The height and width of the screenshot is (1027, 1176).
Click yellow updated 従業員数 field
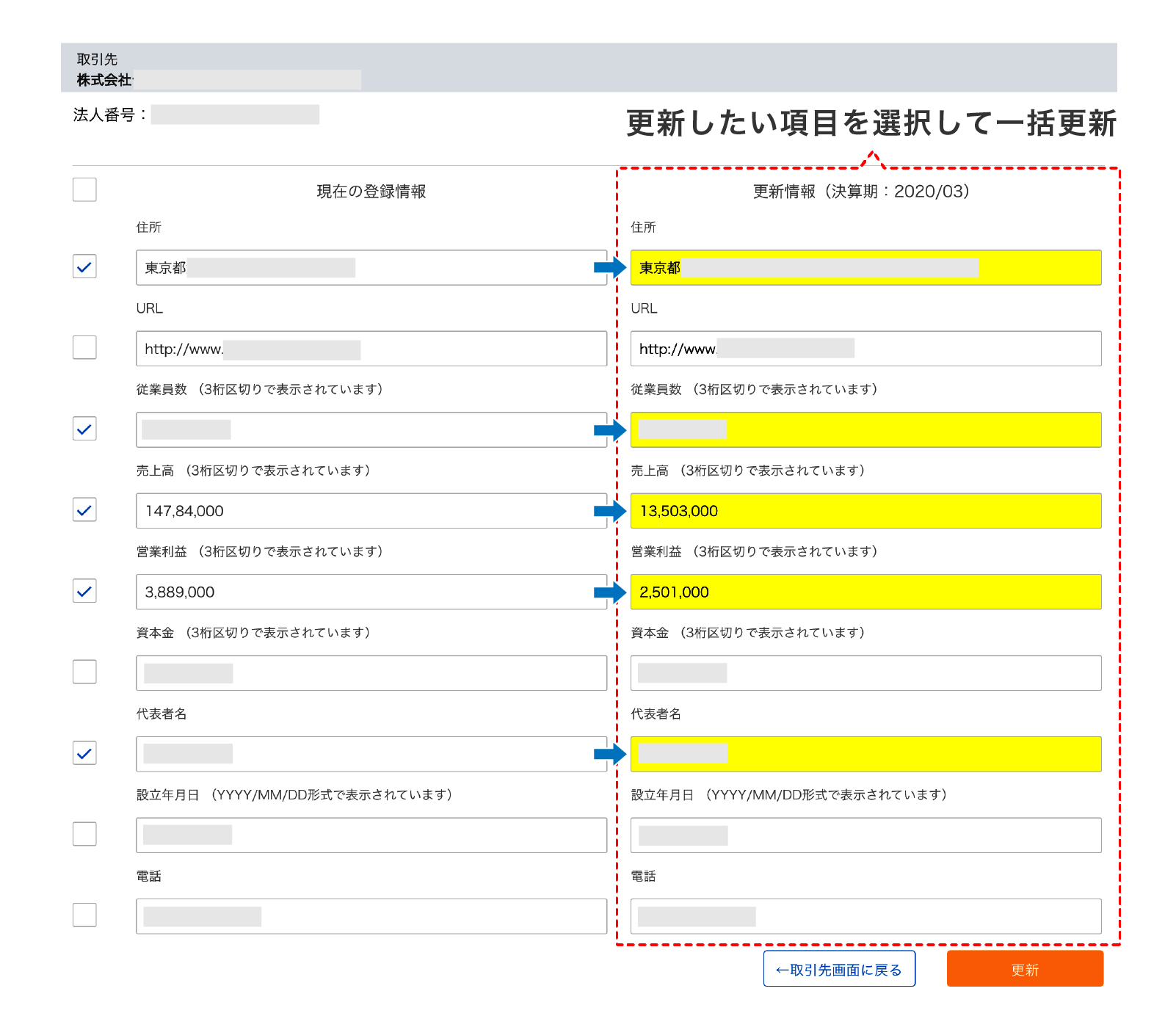tap(866, 429)
